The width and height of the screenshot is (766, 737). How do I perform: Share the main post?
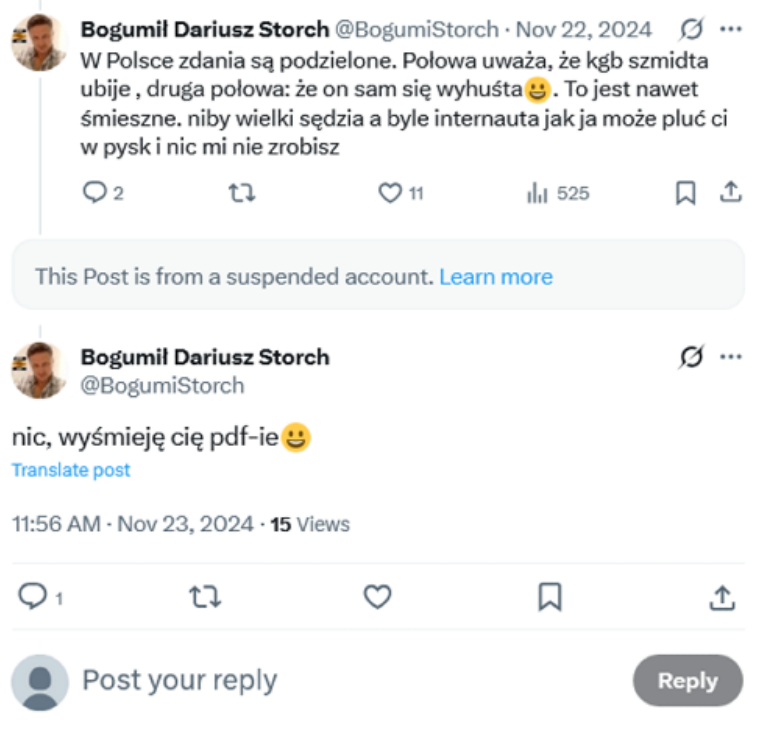point(722,597)
